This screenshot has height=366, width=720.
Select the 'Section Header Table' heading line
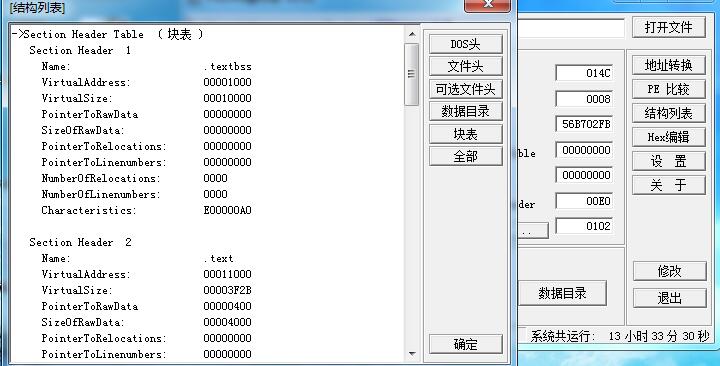coord(107,34)
